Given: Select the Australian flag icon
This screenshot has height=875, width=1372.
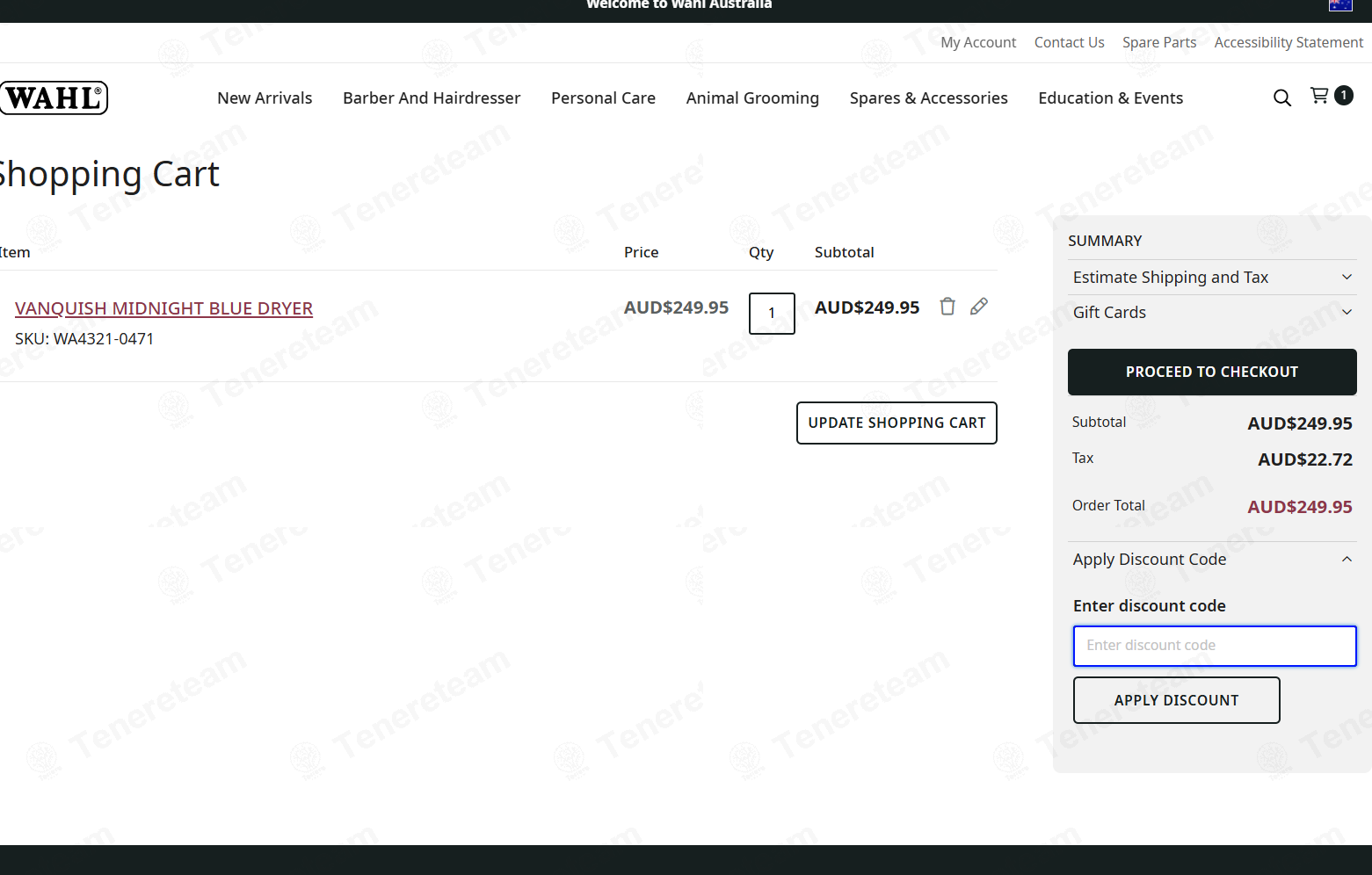Looking at the screenshot, I should pos(1340,4).
